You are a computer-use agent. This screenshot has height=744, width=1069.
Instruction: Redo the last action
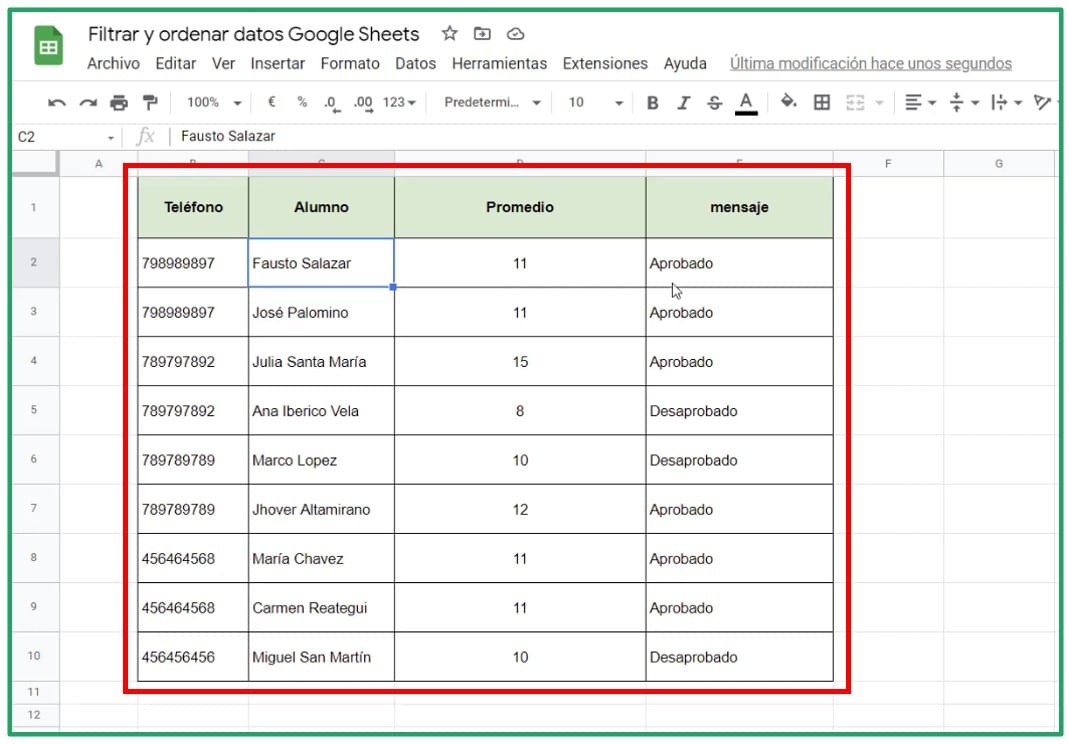point(88,102)
